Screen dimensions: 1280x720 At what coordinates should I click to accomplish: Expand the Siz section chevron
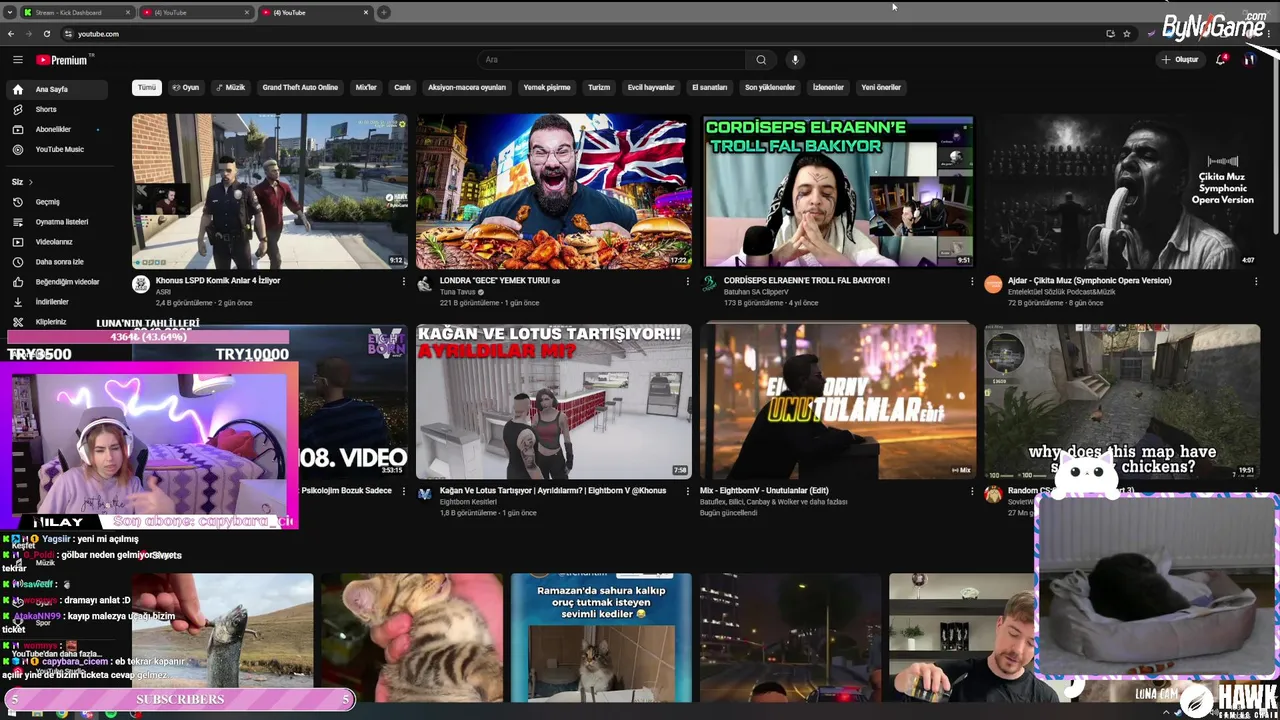pos(30,182)
